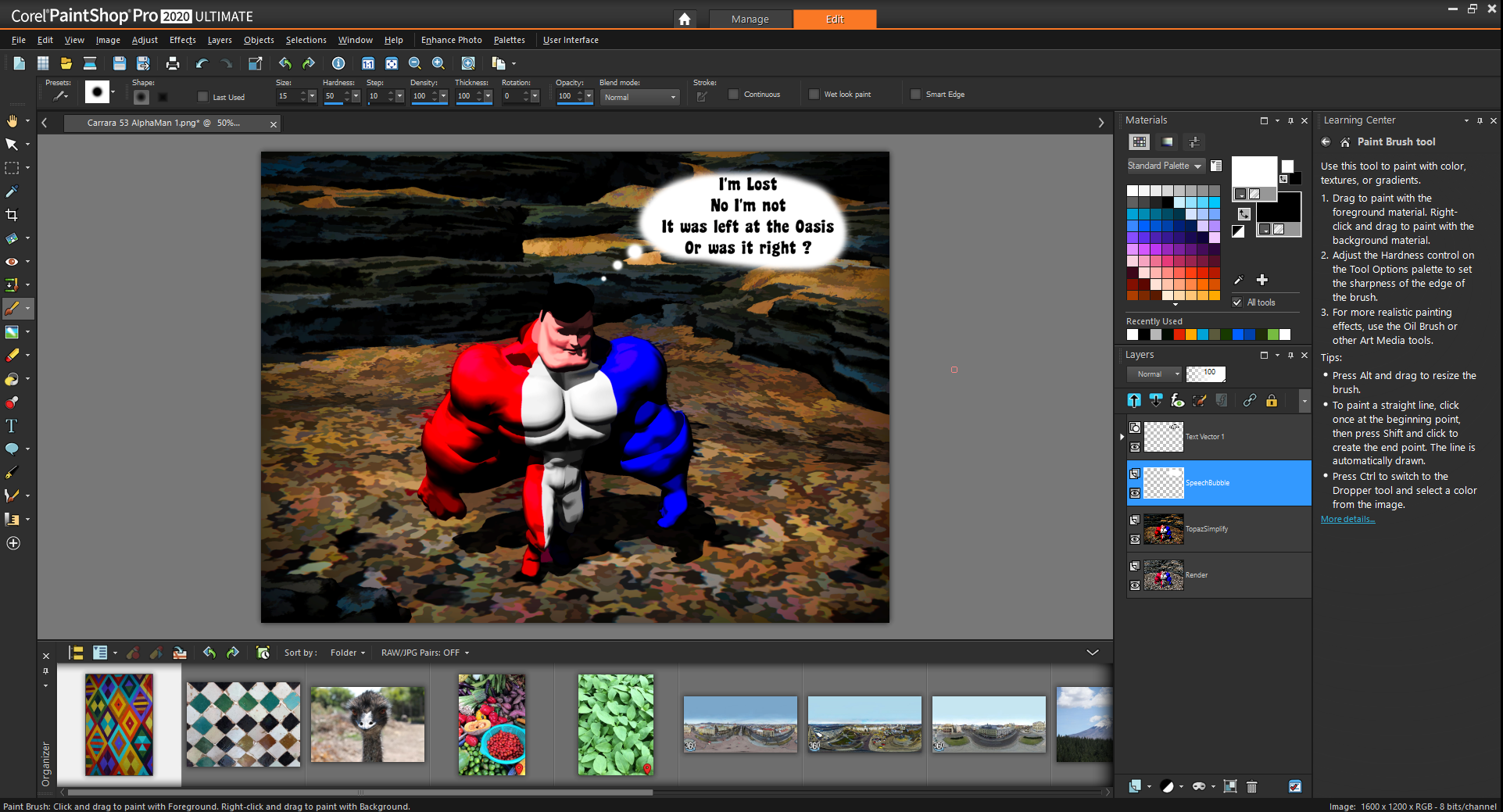Select the SpeechBubble layer row
The image size is (1503, 812).
click(x=1219, y=483)
